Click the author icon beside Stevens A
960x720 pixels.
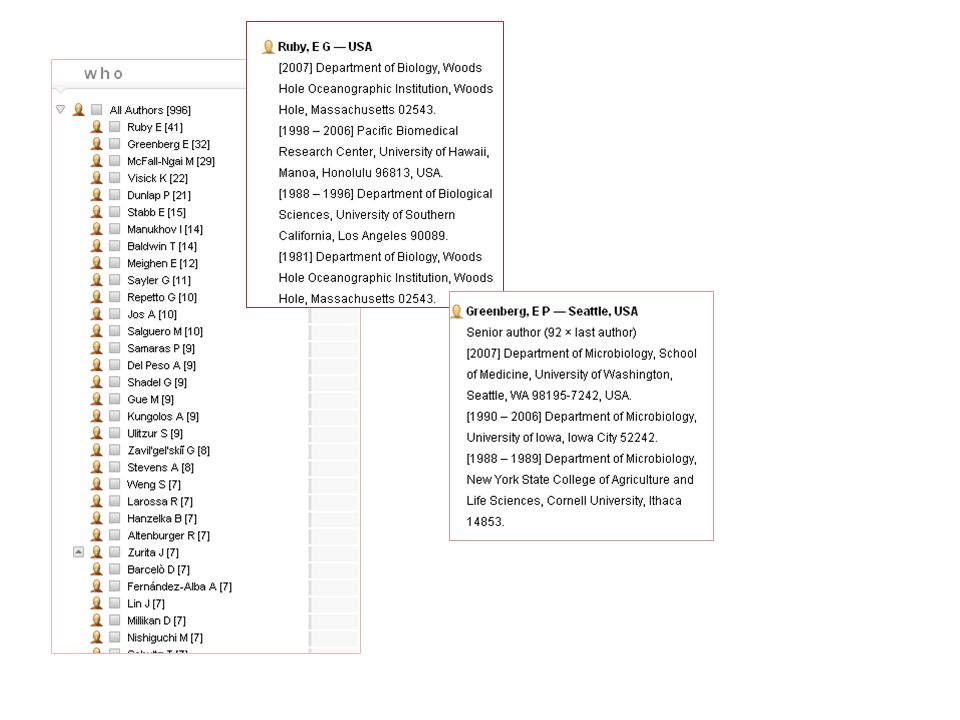(97, 467)
